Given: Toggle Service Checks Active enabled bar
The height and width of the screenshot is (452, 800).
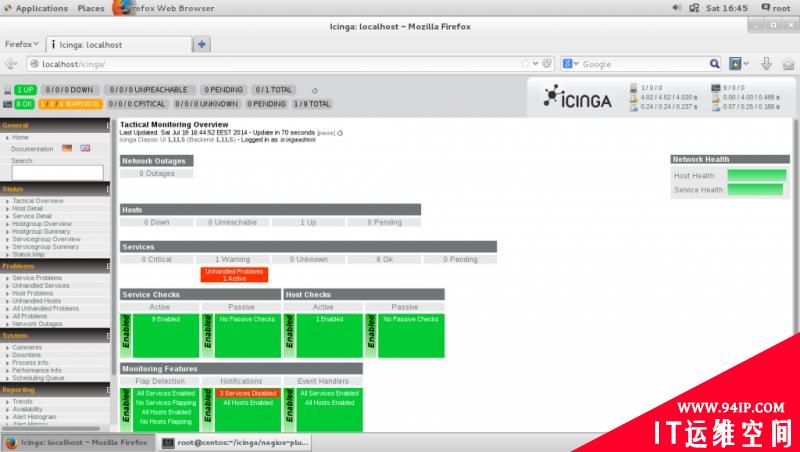Looking at the screenshot, I should pyautogui.click(x=126, y=336).
